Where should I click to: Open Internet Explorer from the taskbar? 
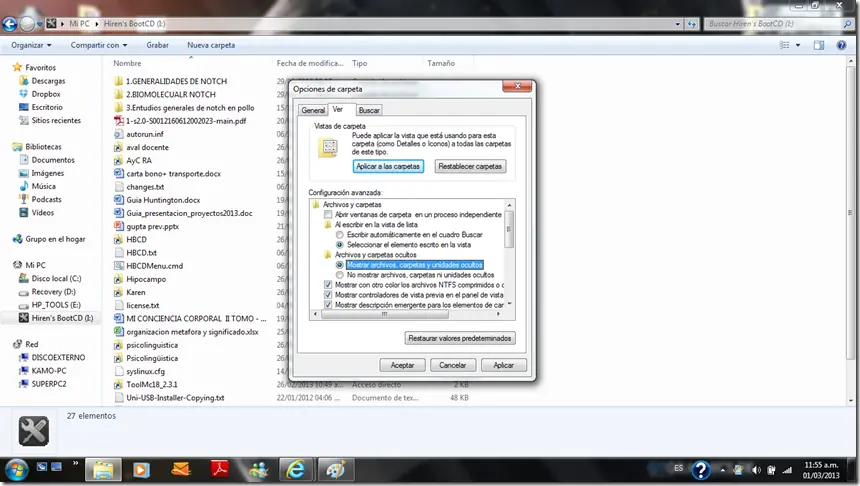click(296, 470)
